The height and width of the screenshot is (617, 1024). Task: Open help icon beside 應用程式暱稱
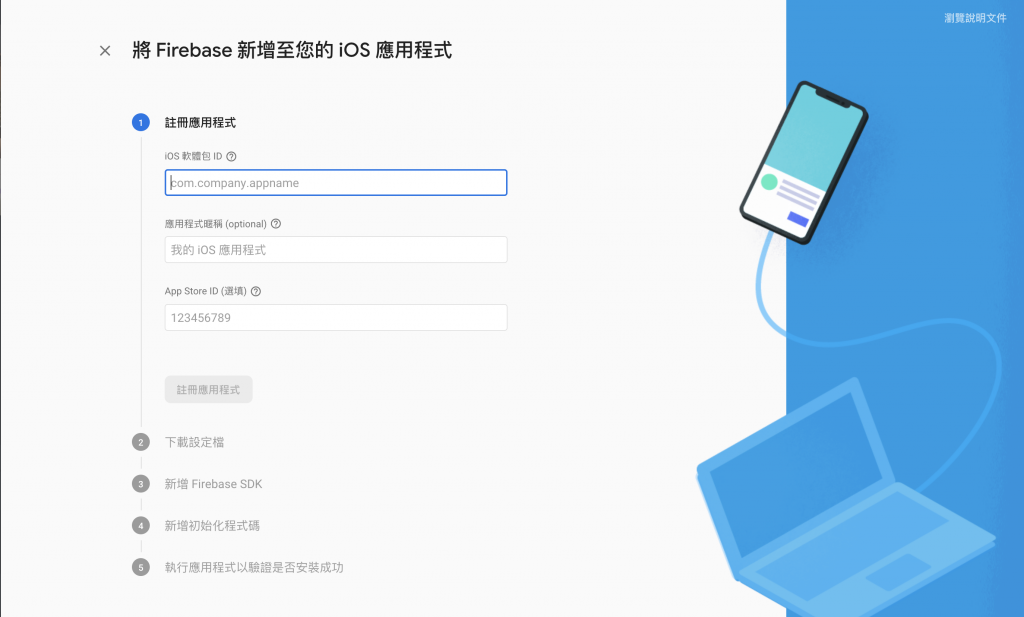coord(276,224)
